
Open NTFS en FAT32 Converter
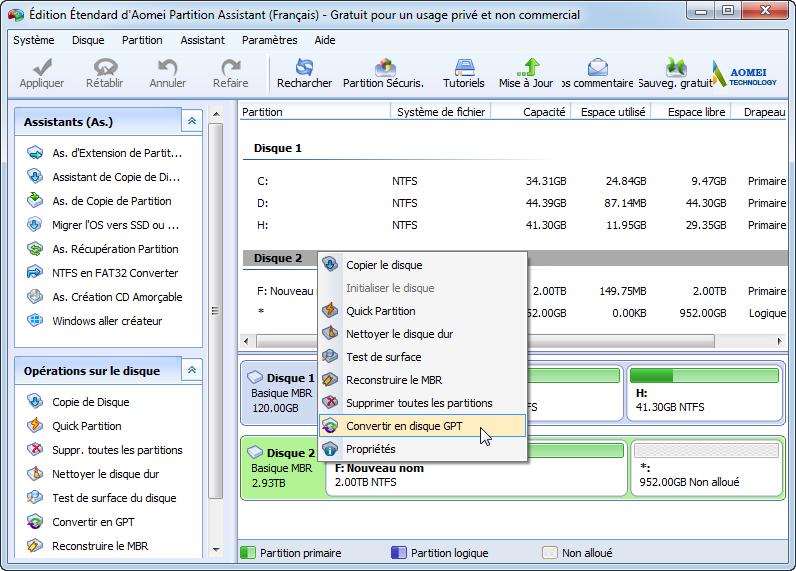pos(103,273)
